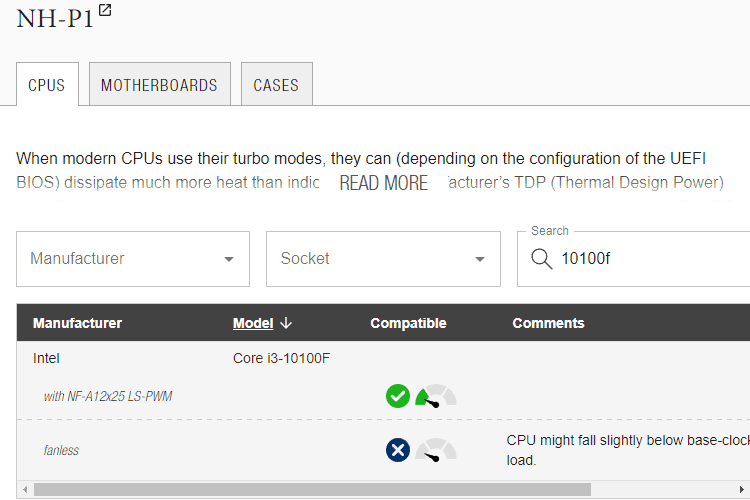Viewport: 750px width, 500px height.
Task: Click the Core i3-10100F model cell
Action: pos(281,358)
